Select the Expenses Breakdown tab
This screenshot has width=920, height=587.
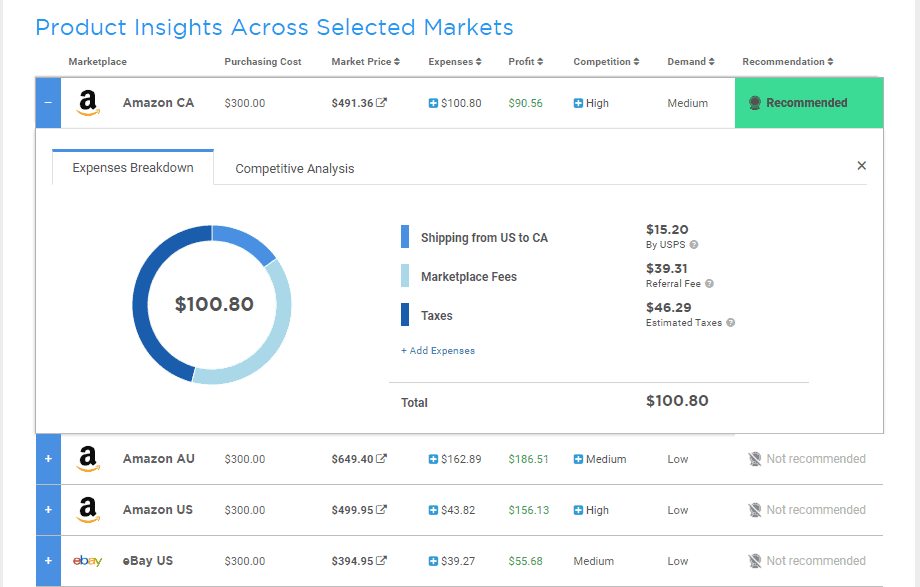(133, 168)
